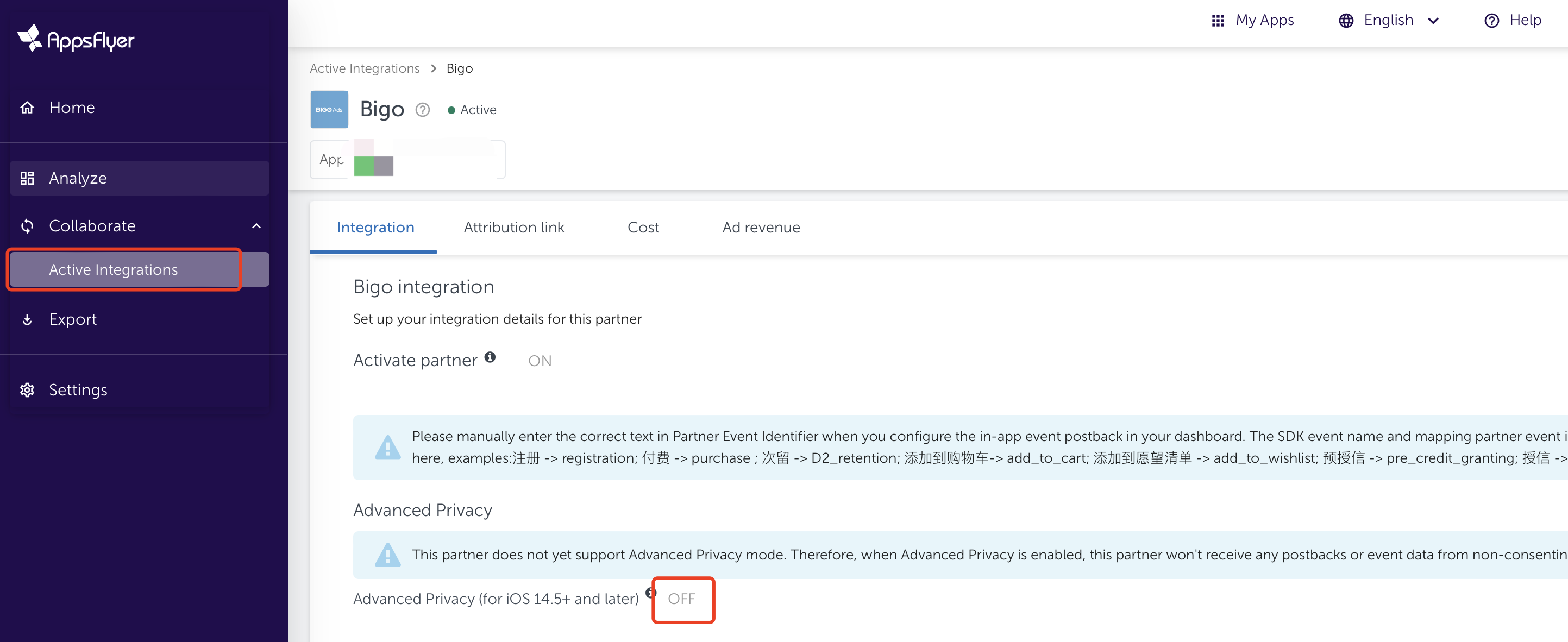Toggle the Activate partner ON switch
The image size is (1568, 642).
coord(540,361)
